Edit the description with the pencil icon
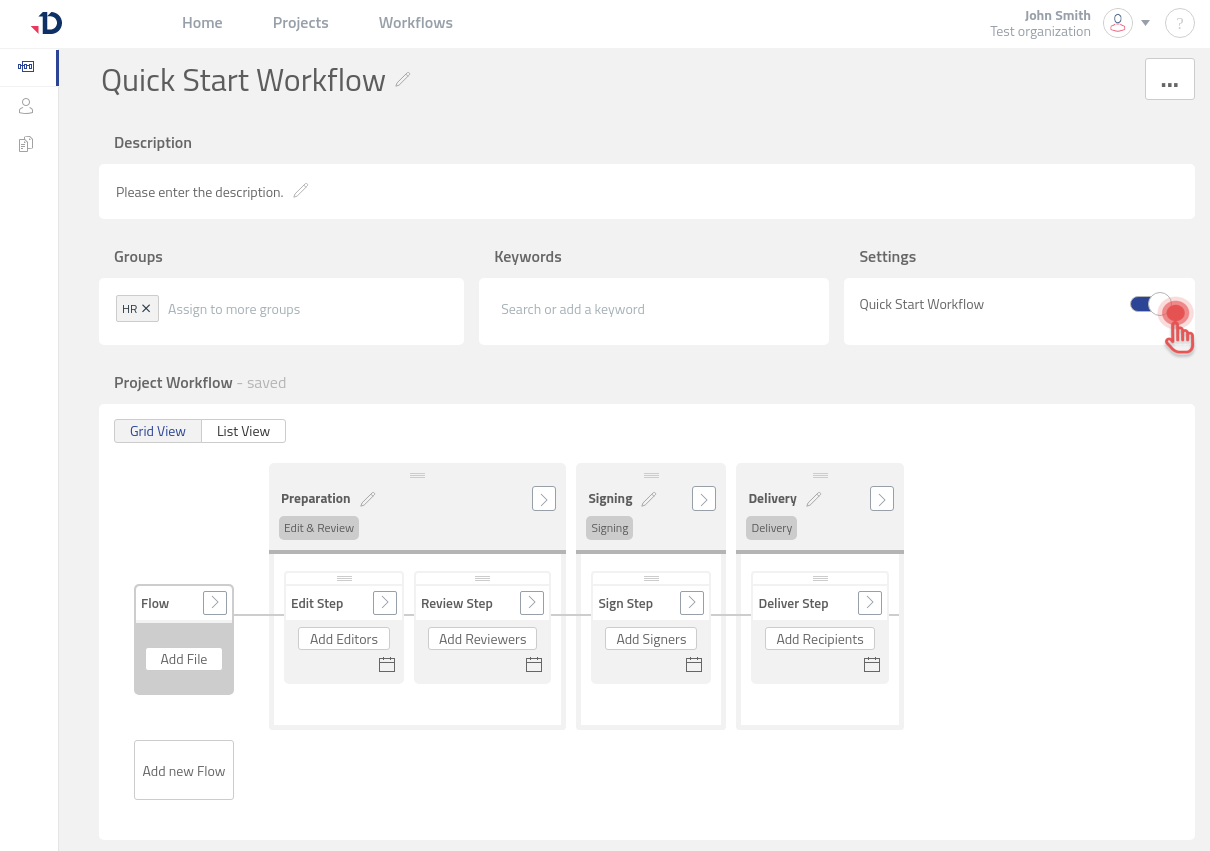 (x=301, y=190)
